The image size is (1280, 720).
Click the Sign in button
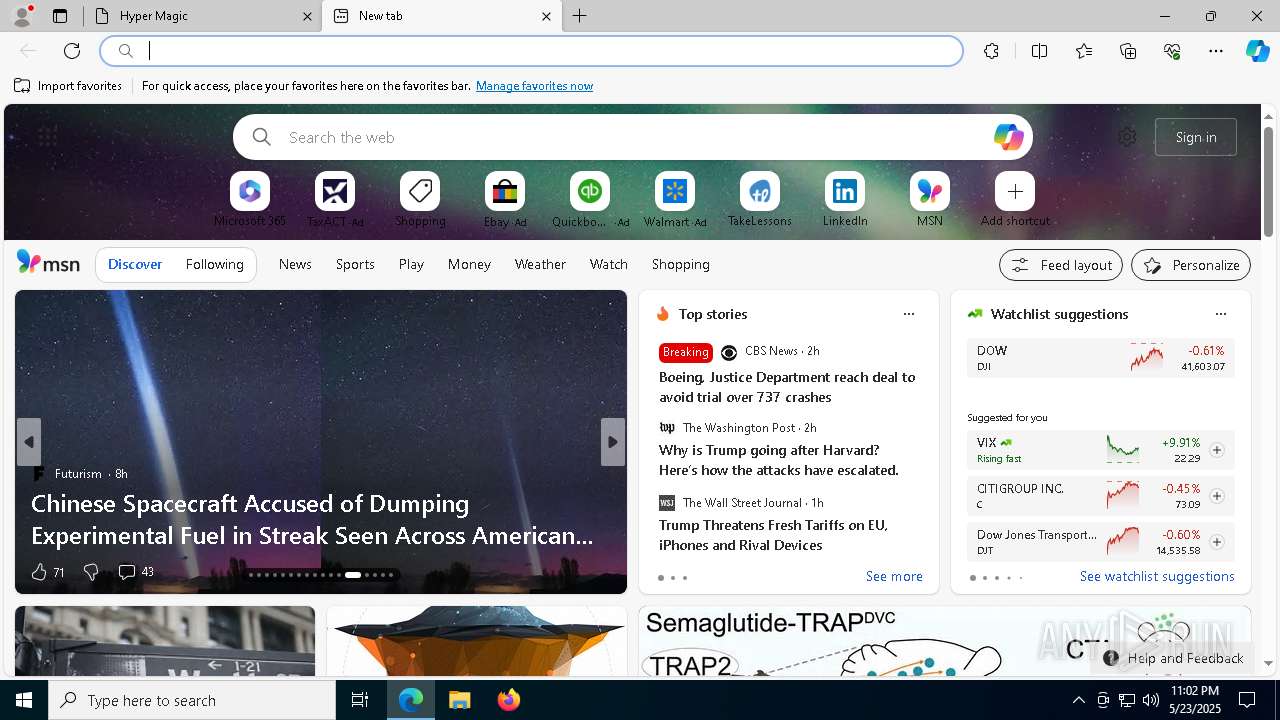(x=1196, y=137)
